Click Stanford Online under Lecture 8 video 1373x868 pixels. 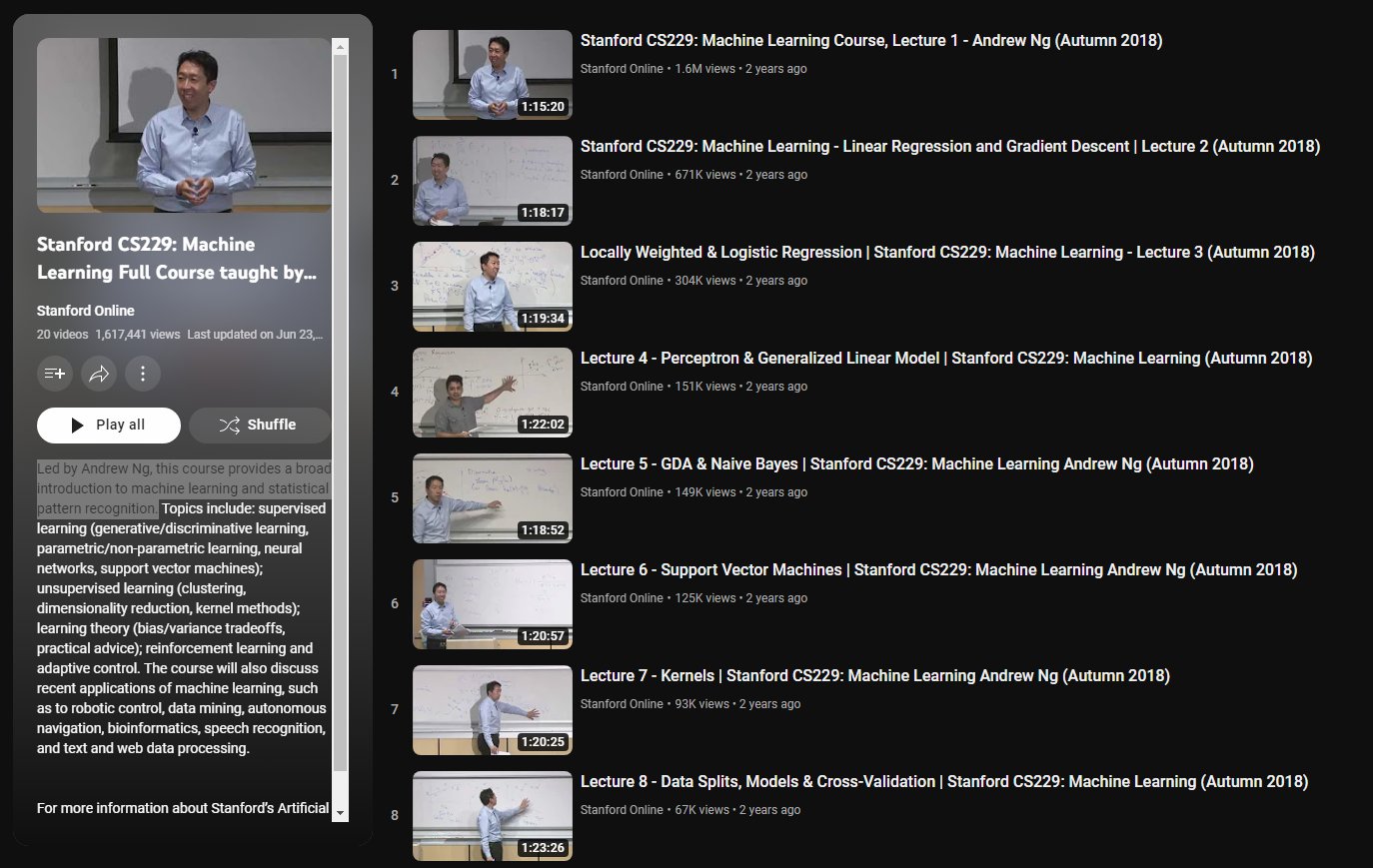(622, 810)
